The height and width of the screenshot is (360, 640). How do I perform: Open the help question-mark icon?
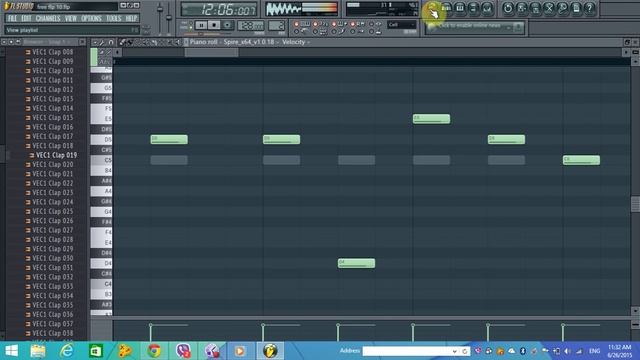(x=590, y=8)
